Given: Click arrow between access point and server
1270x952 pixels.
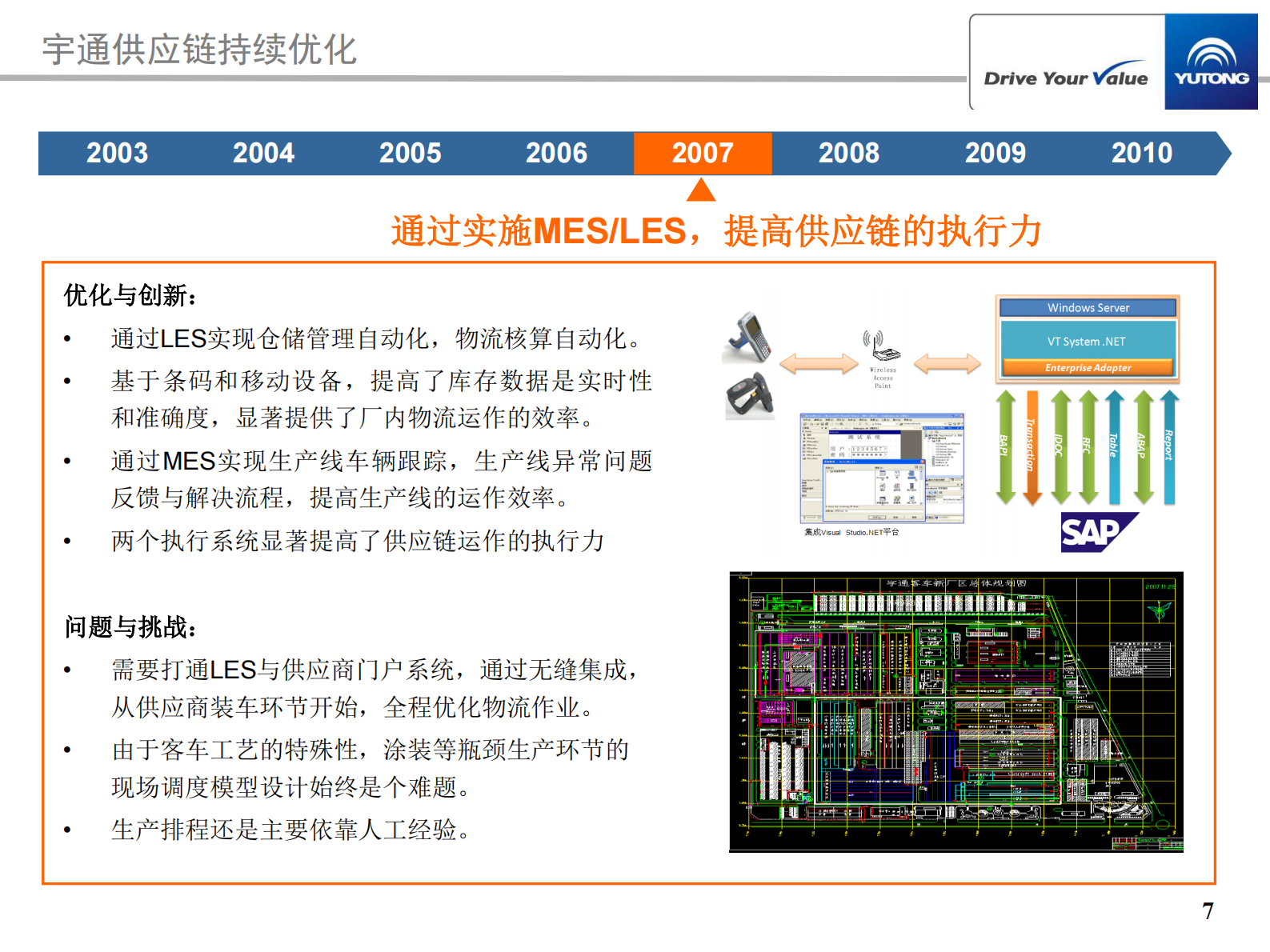Looking at the screenshot, I should click(x=947, y=364).
